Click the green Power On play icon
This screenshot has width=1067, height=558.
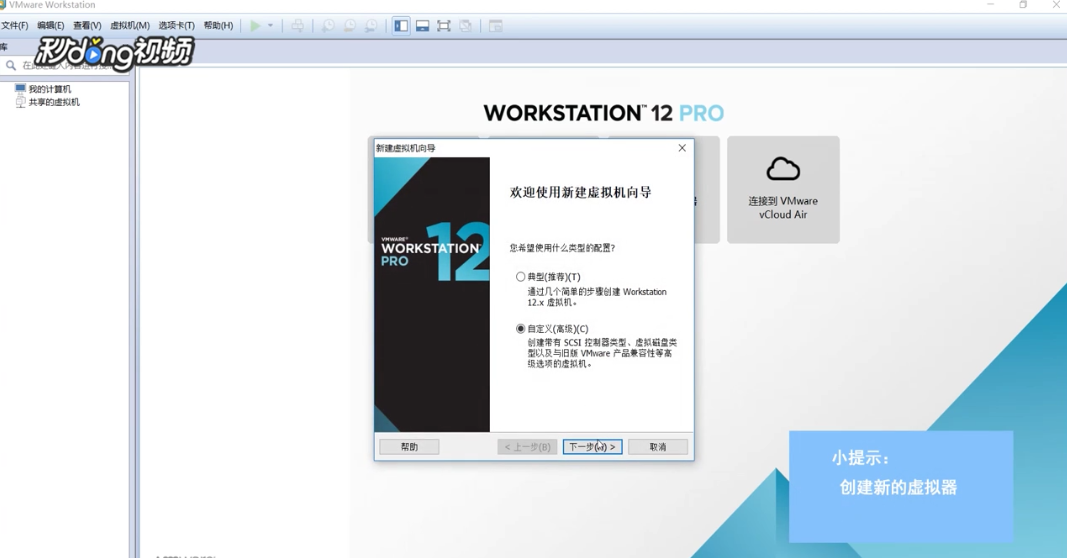(255, 26)
